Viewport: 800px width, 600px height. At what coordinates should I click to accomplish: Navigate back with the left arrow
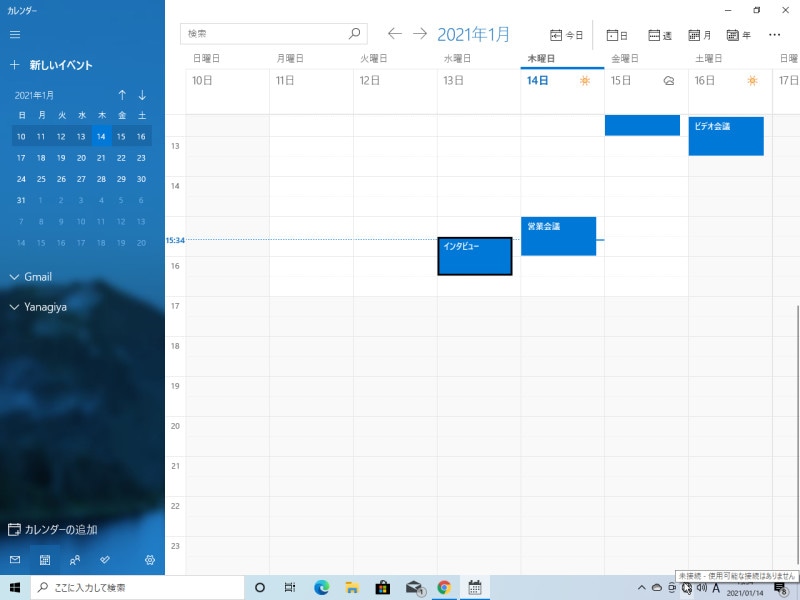(x=394, y=34)
